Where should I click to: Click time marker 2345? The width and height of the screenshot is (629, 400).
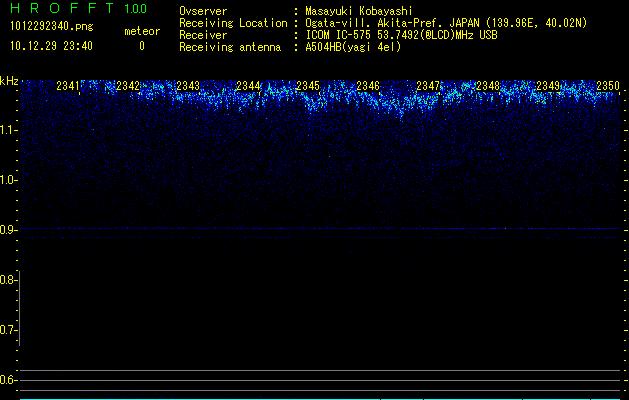click(308, 86)
